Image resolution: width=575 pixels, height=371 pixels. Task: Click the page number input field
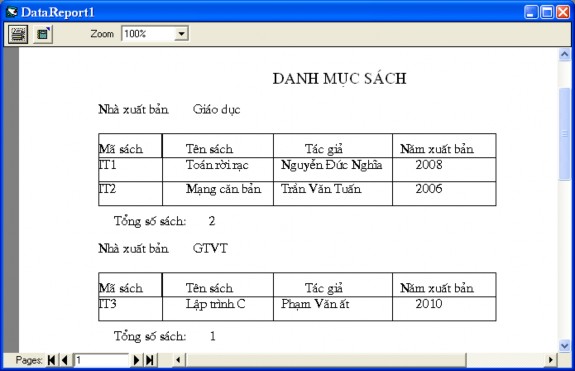coord(102,360)
